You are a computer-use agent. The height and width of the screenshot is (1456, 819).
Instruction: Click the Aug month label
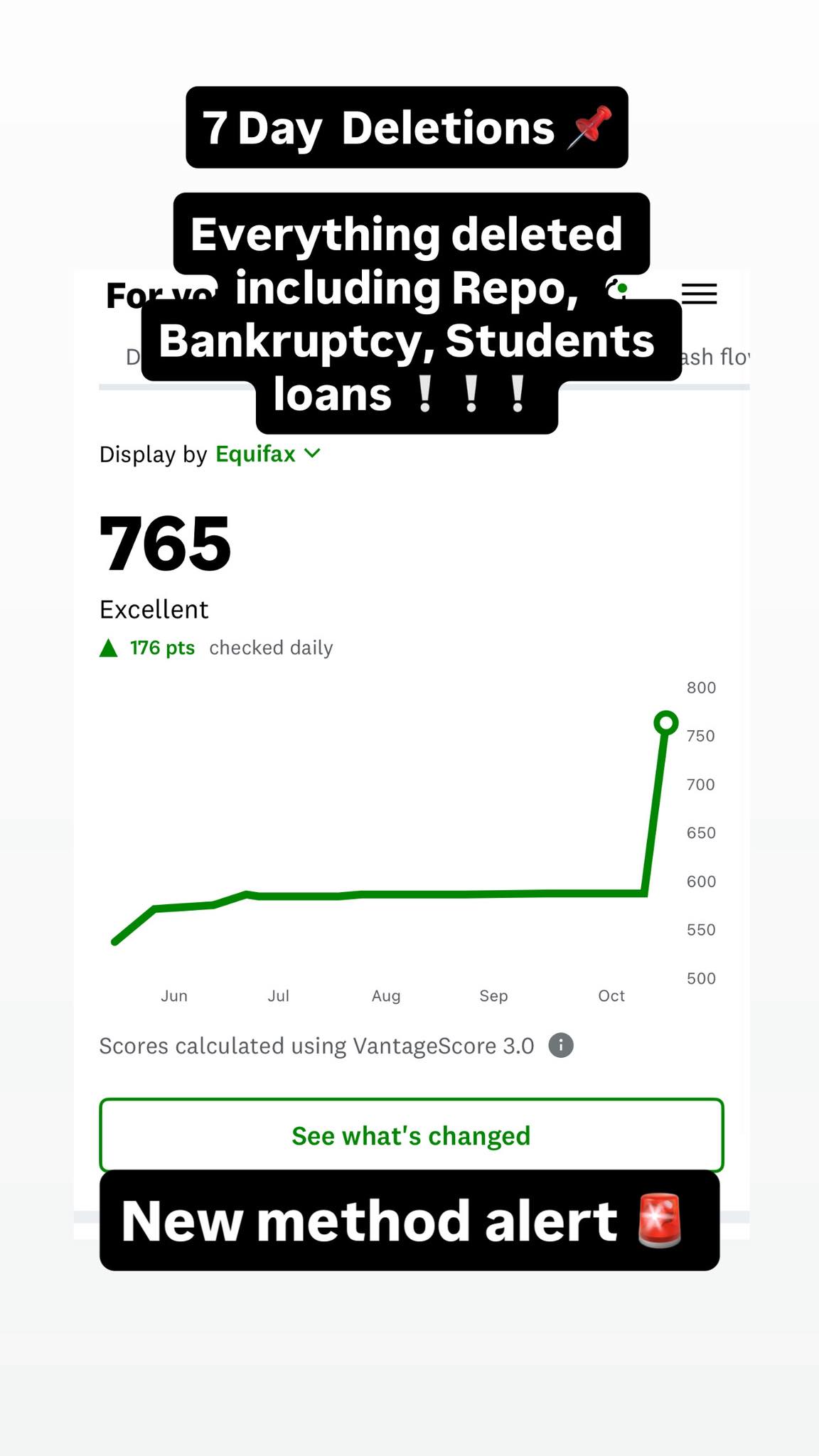click(386, 996)
